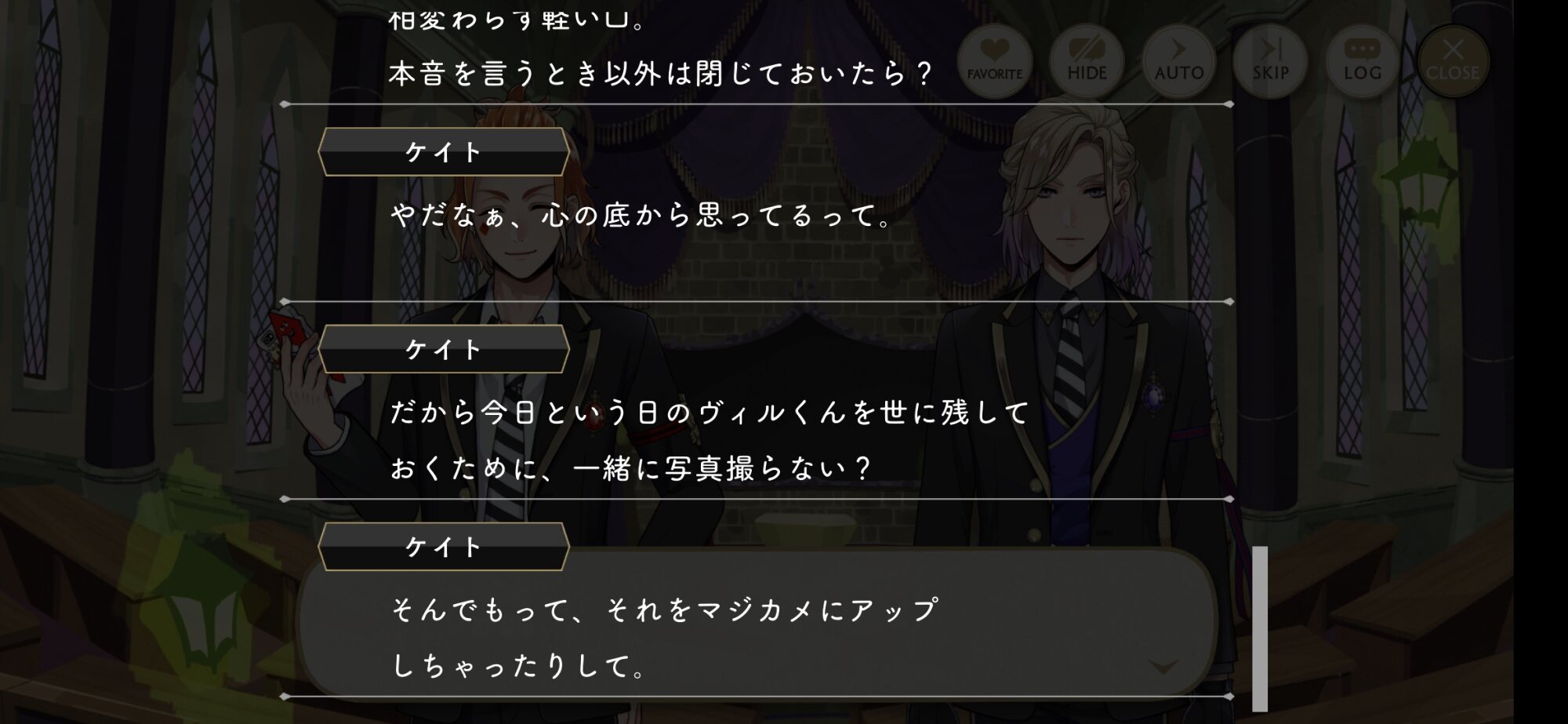Select first ケイト name plate
Viewport: 1568px width, 724px height.
pos(444,151)
